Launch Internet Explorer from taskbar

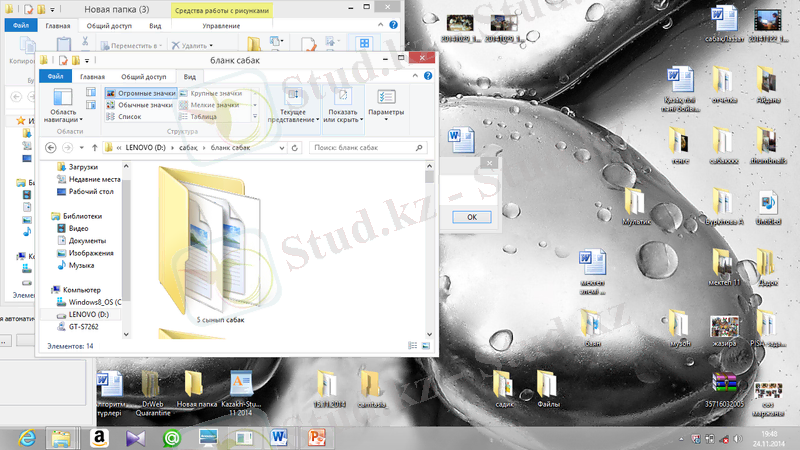point(25,437)
